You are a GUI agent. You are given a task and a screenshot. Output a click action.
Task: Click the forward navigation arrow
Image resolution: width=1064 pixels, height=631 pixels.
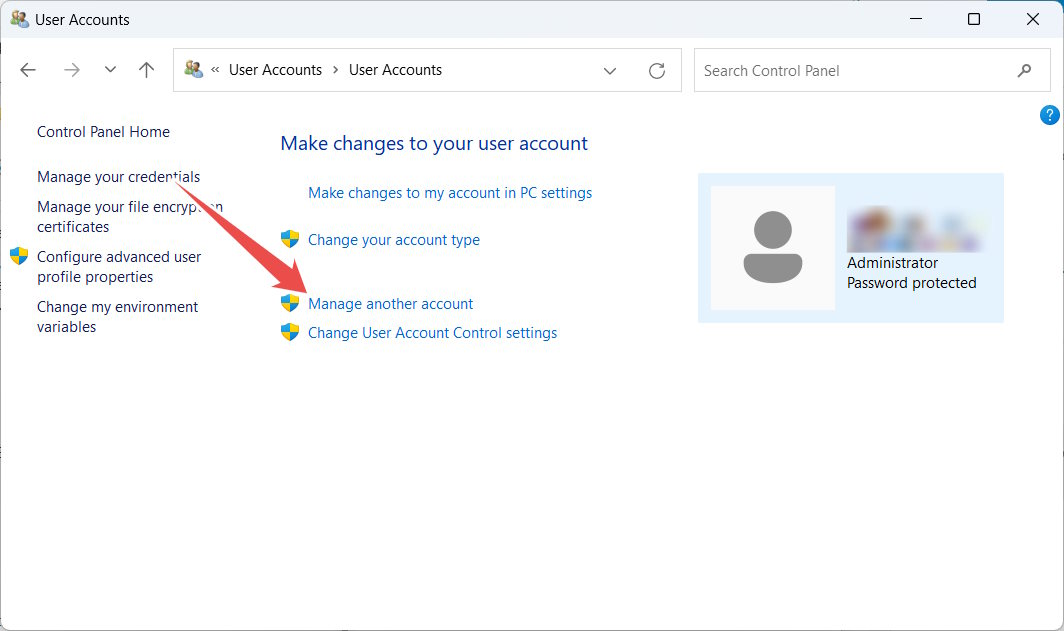tap(70, 69)
